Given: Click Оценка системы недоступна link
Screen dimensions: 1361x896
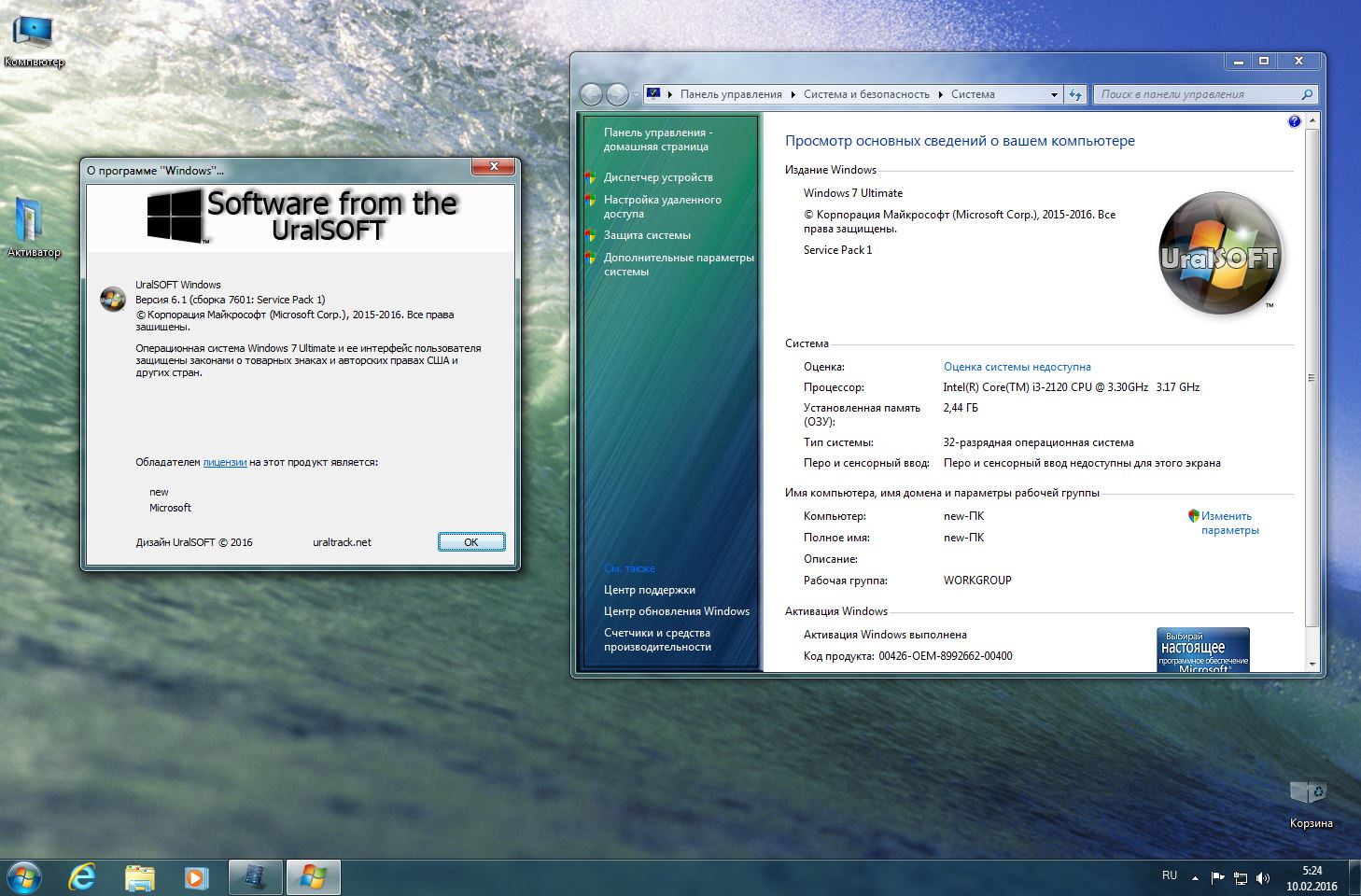Looking at the screenshot, I should pyautogui.click(x=1017, y=367).
